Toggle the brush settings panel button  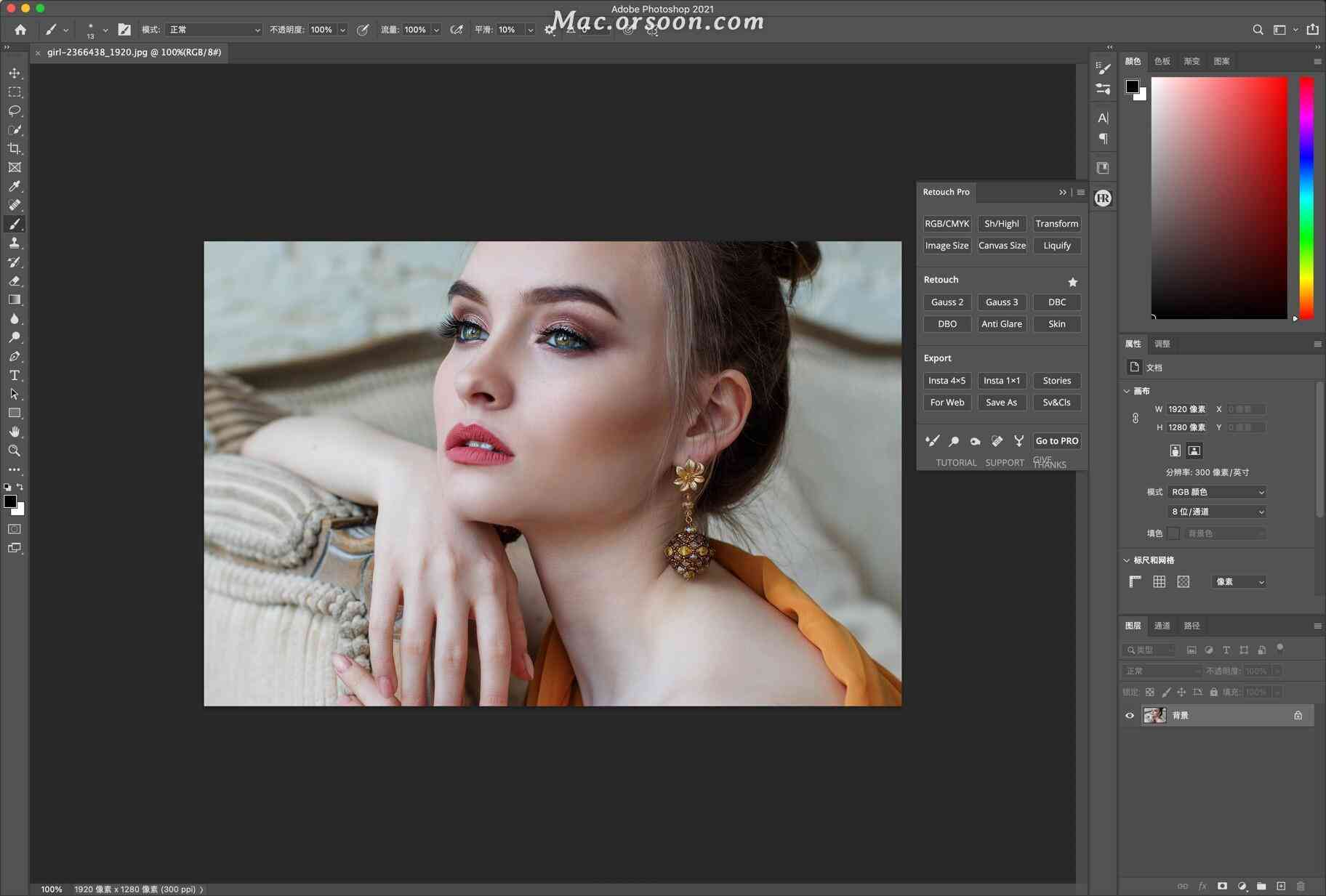(x=124, y=30)
